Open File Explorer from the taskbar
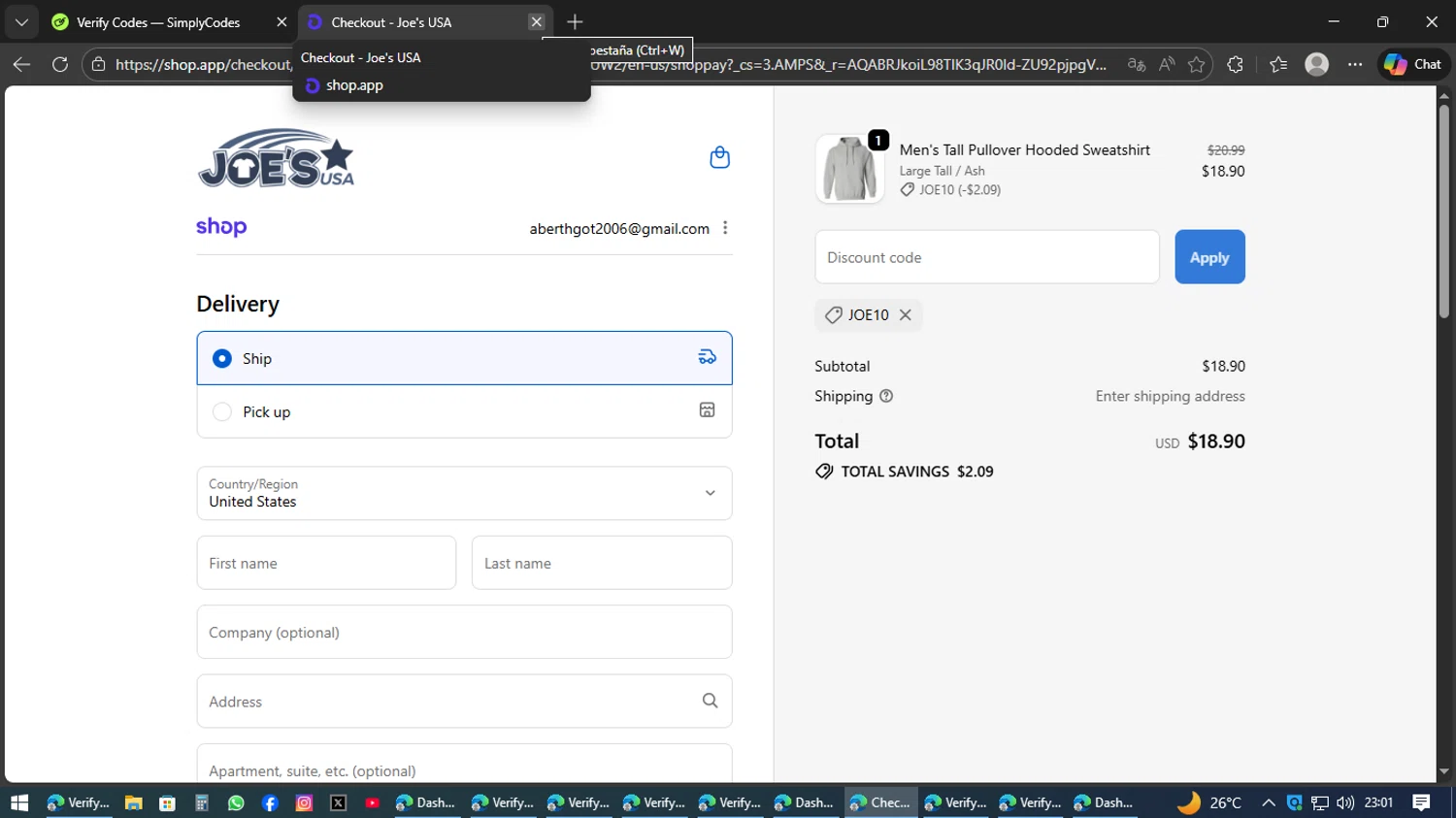The image size is (1456, 818). point(133,802)
